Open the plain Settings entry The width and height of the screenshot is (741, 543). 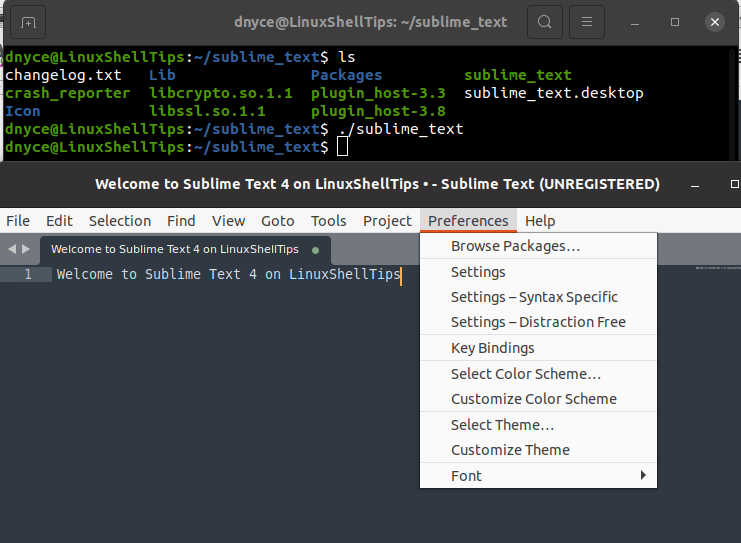pyautogui.click(x=538, y=272)
